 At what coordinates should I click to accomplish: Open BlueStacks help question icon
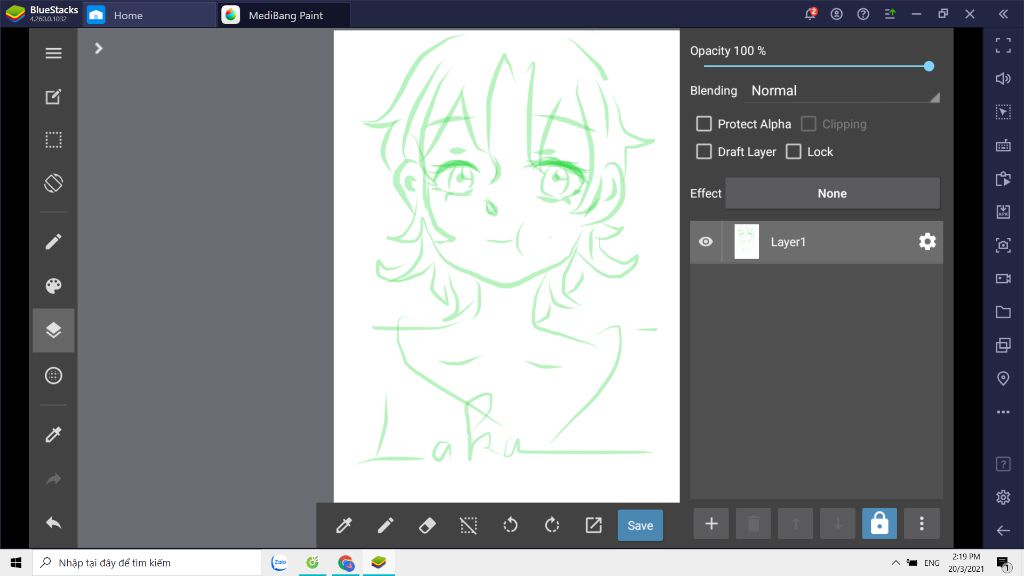pyautogui.click(x=863, y=14)
